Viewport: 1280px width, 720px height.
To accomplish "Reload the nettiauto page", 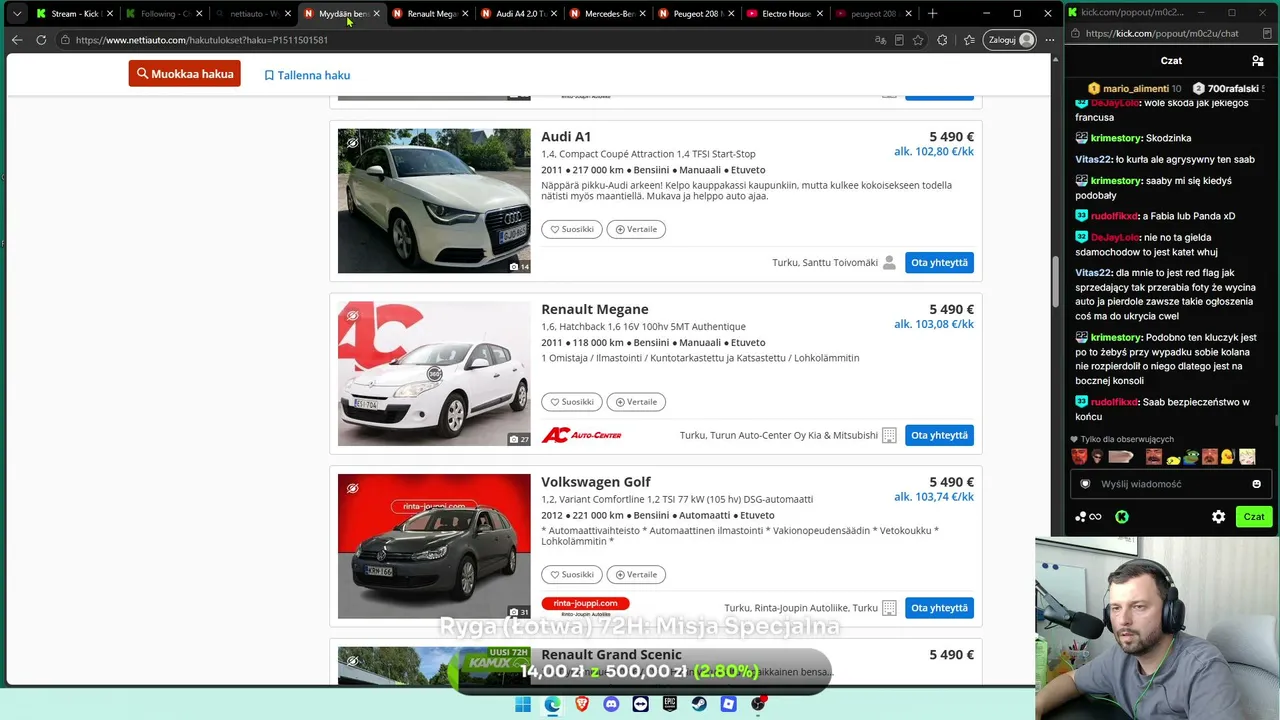I will pyautogui.click(x=41, y=40).
